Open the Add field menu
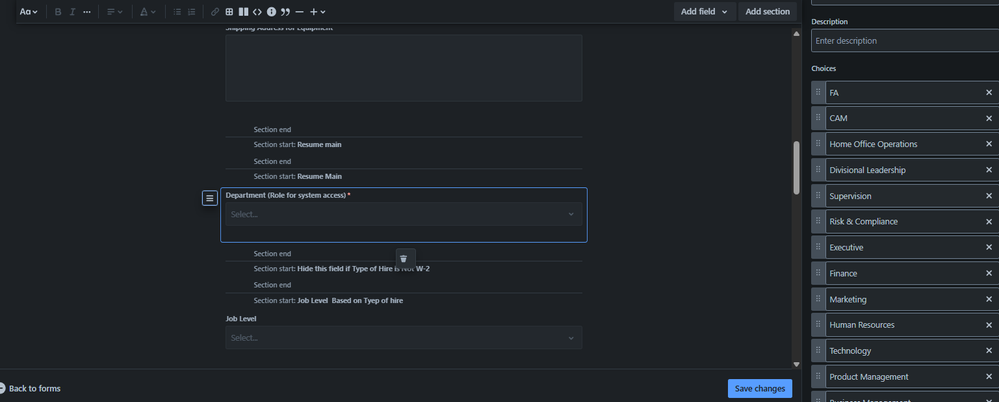Screen dimensions: 999x402 coord(704,12)
